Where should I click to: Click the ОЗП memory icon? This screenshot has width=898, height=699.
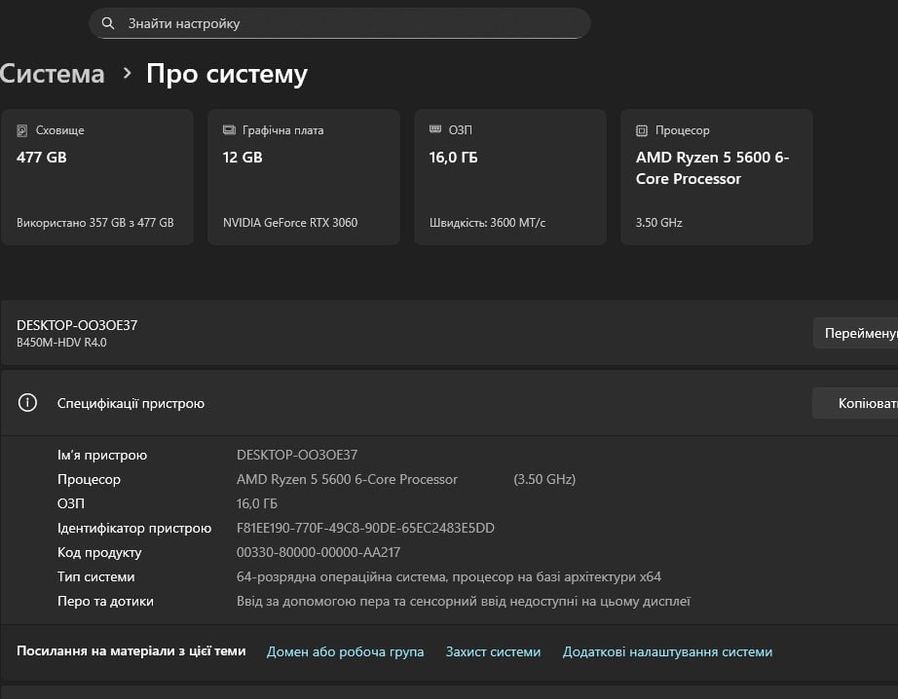pyautogui.click(x=435, y=130)
